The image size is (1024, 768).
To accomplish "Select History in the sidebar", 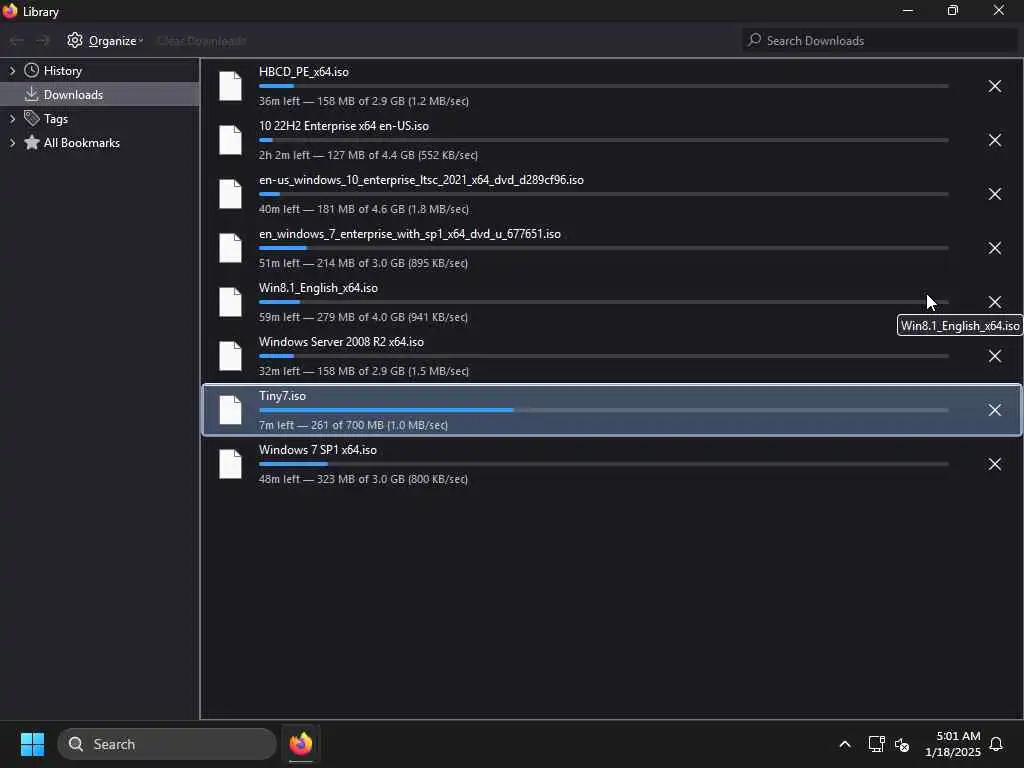I will click(x=63, y=71).
